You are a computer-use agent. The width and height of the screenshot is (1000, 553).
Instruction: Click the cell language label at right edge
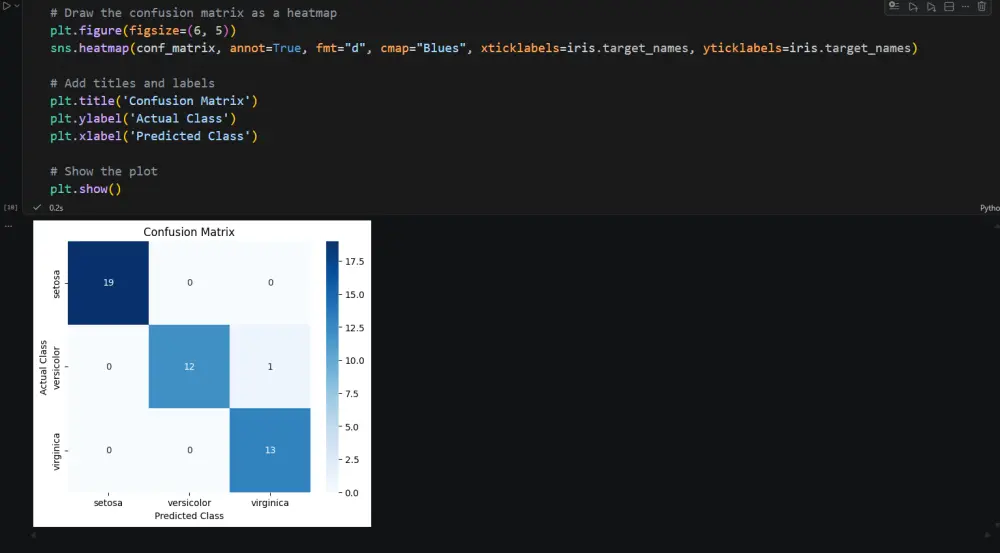pos(990,208)
